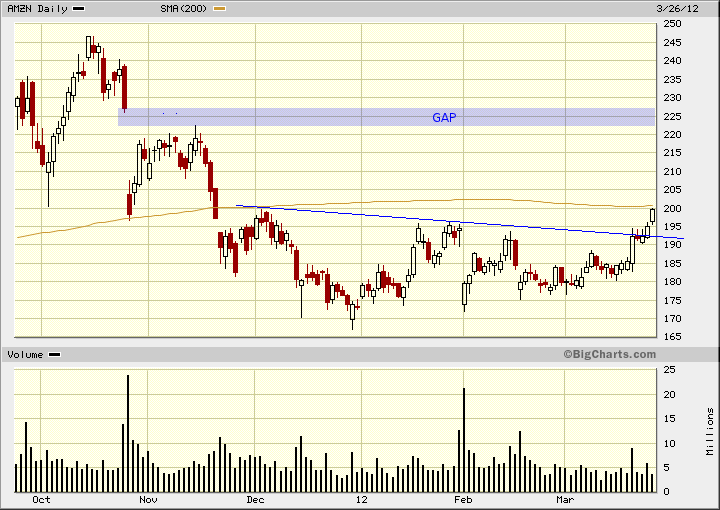Click the 215 price axis label
Viewport: 720px width, 510px height.
(673, 153)
